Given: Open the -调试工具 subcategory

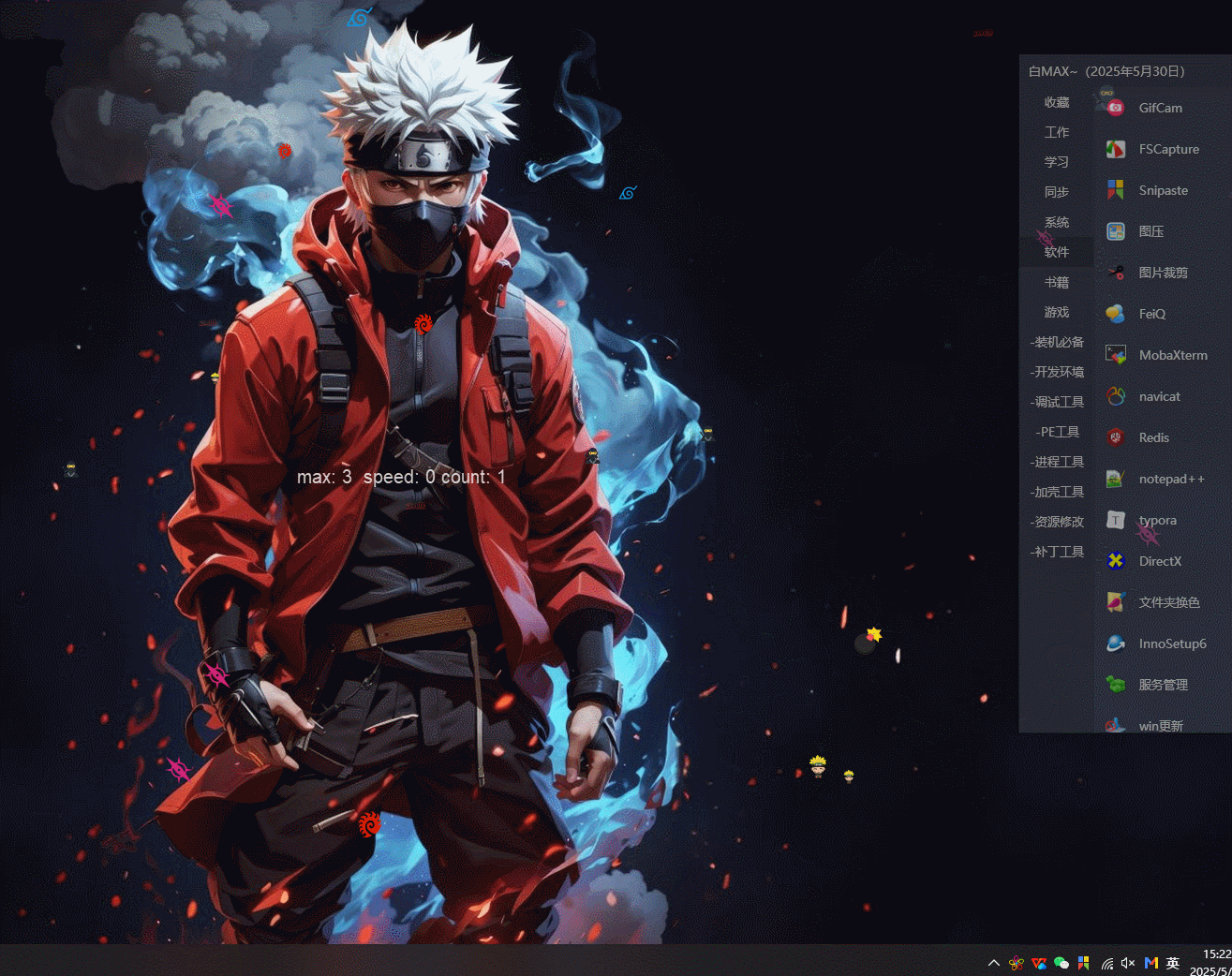Looking at the screenshot, I should tap(1057, 402).
